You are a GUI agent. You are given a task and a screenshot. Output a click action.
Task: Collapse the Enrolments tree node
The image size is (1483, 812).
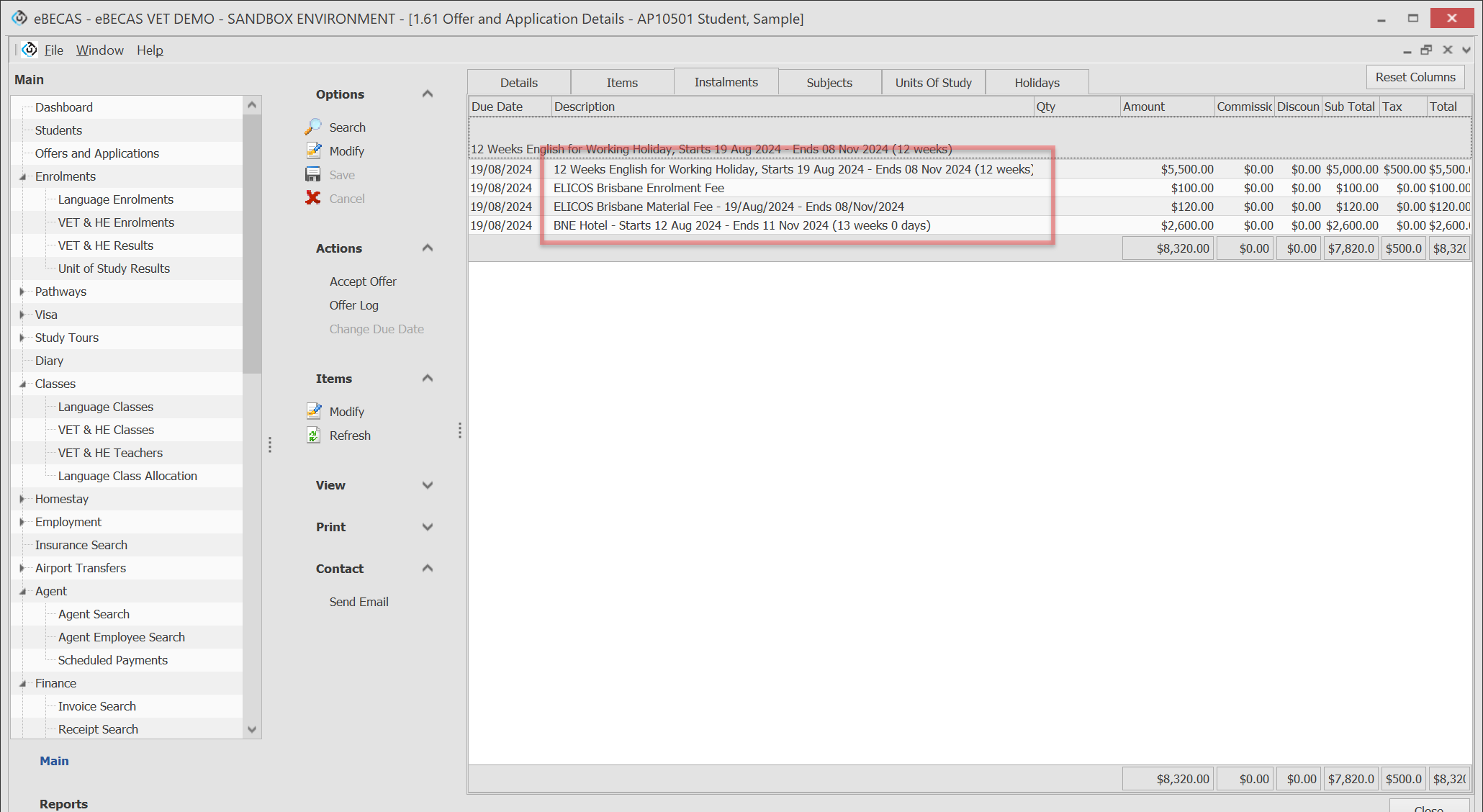click(22, 176)
